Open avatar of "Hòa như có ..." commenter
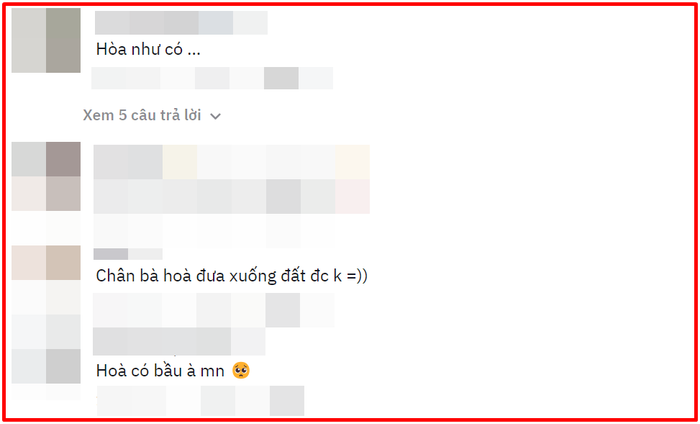Screen dimensions: 700x424 click(x=46, y=40)
